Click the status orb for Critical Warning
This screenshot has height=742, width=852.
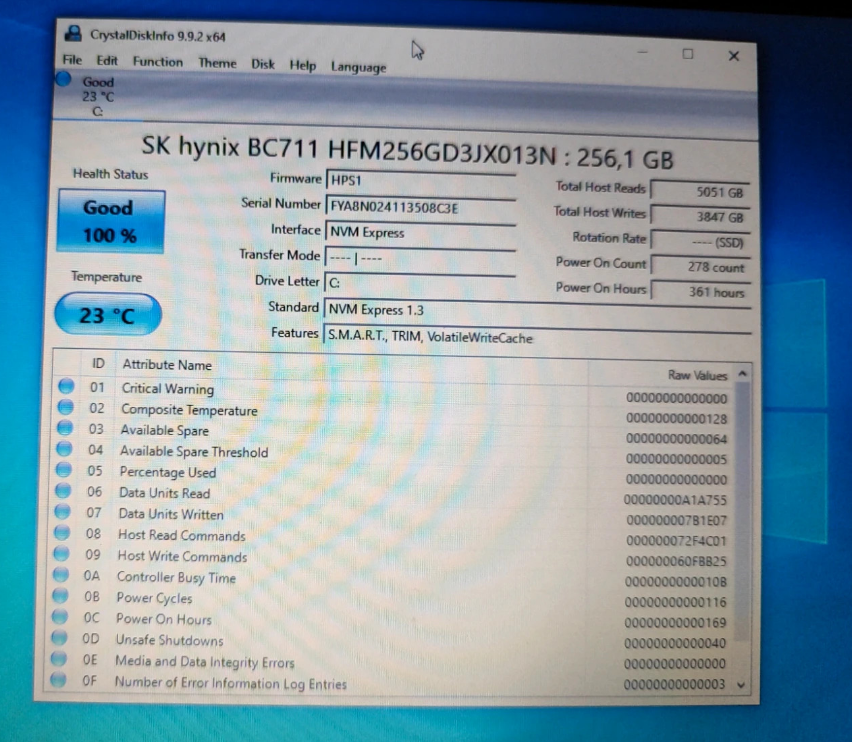[66, 386]
